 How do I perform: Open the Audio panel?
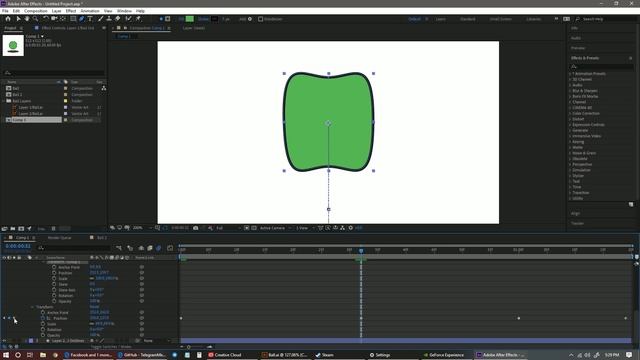[576, 38]
